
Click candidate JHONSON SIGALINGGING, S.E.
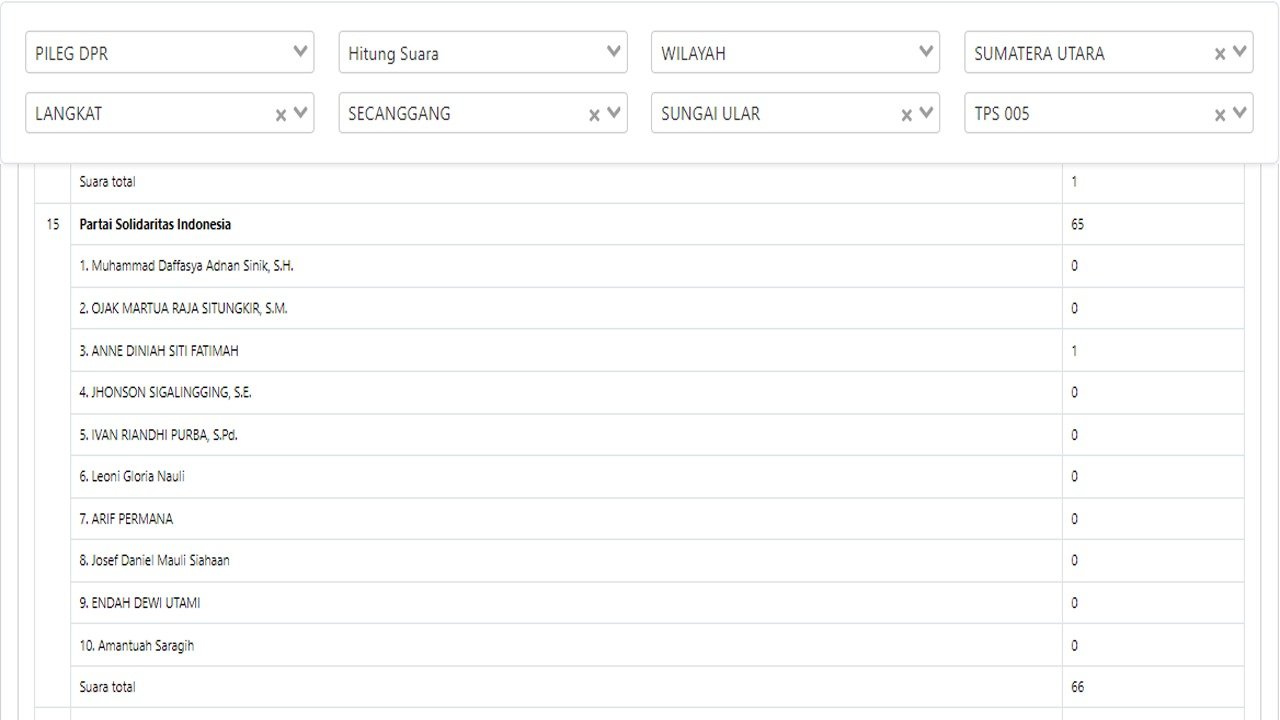[x=165, y=393]
